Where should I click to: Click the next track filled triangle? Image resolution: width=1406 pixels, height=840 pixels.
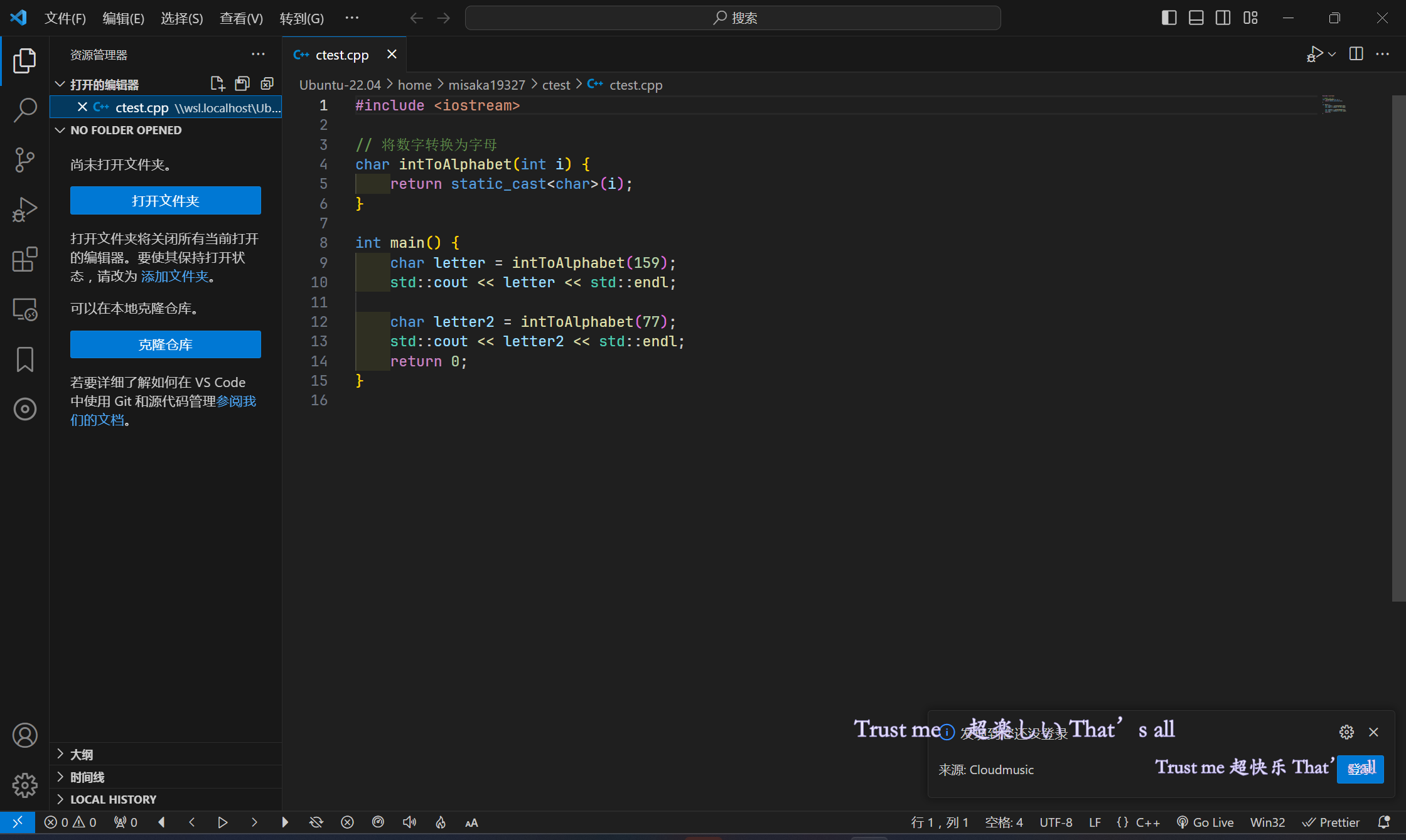pos(285,822)
